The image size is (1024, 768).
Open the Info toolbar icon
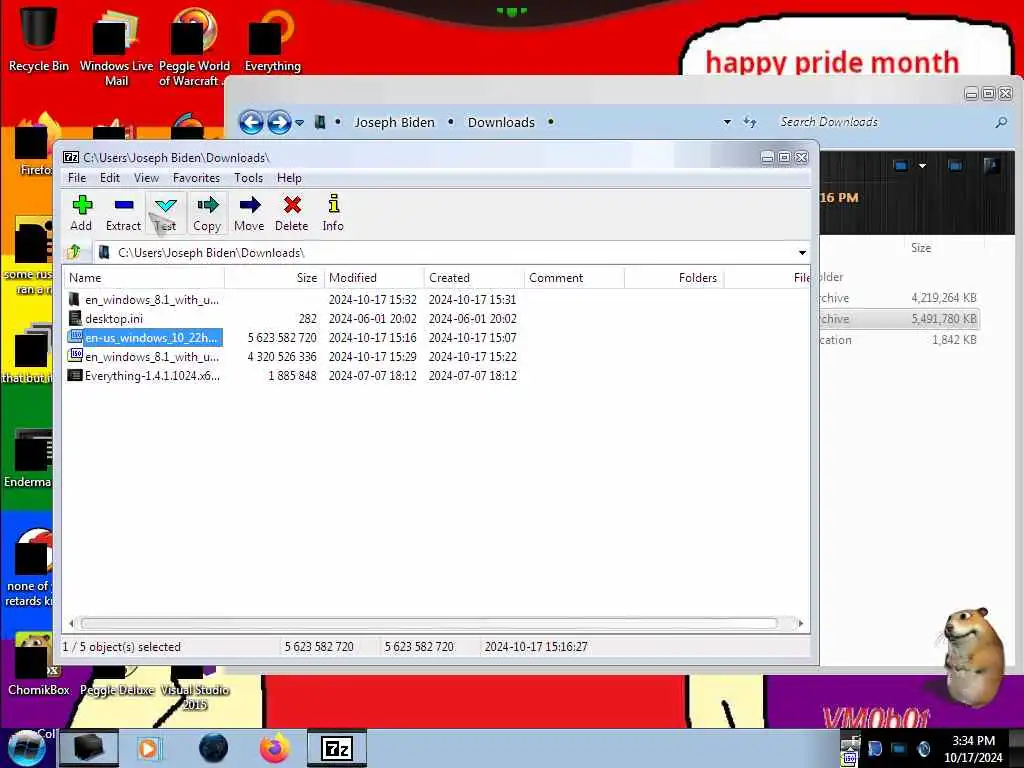[333, 213]
